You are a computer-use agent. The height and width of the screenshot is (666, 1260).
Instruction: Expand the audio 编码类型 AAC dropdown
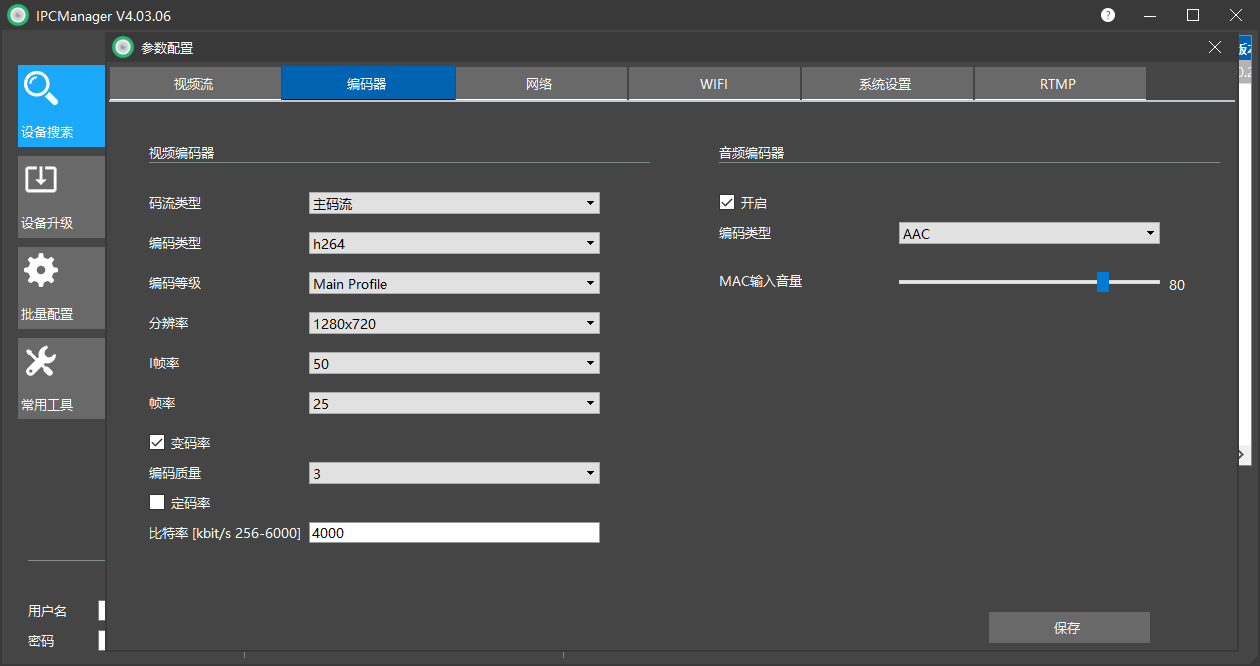click(1029, 233)
